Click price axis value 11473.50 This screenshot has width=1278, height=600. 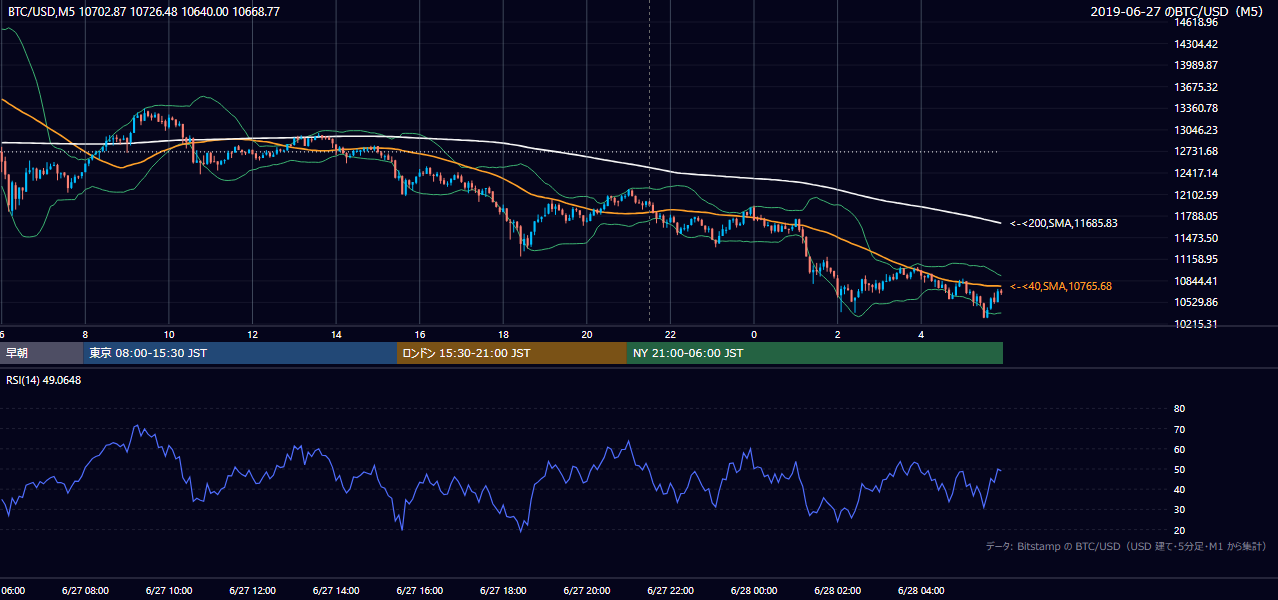[1197, 238]
